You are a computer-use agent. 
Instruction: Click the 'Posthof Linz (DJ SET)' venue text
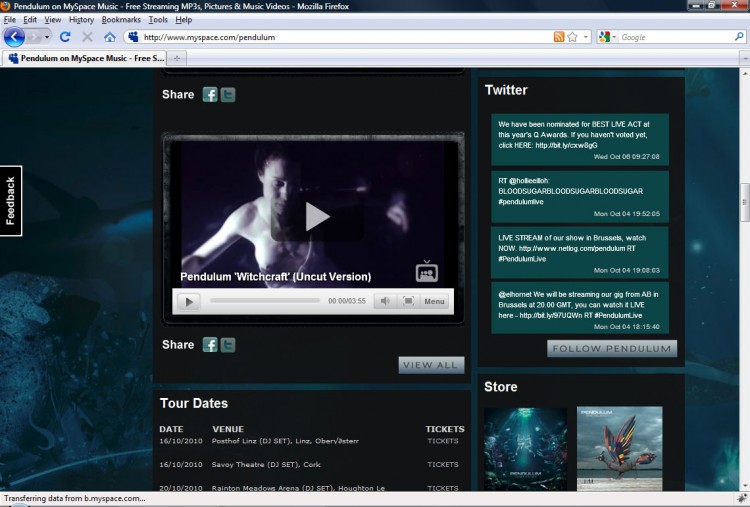coord(251,441)
